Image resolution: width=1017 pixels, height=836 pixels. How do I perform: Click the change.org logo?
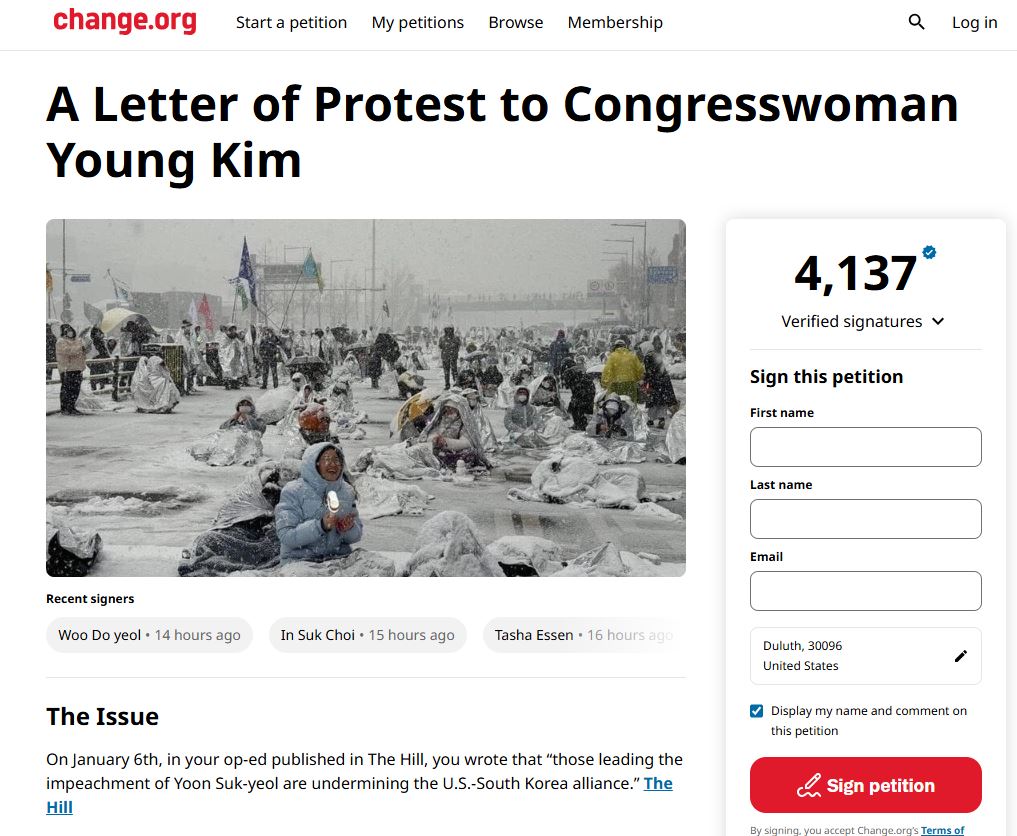[x=124, y=21]
